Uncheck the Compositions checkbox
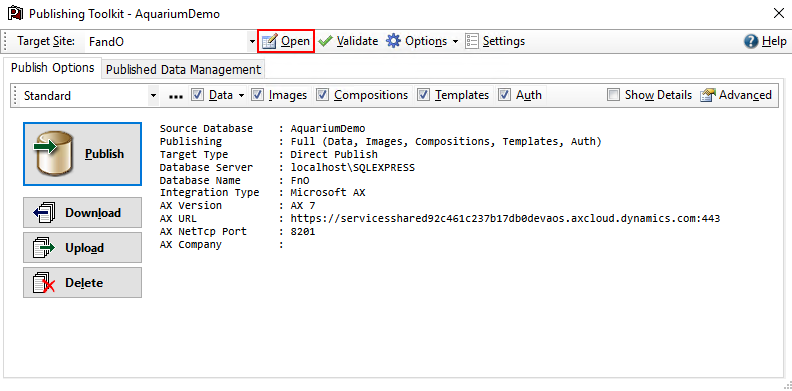 tap(322, 94)
